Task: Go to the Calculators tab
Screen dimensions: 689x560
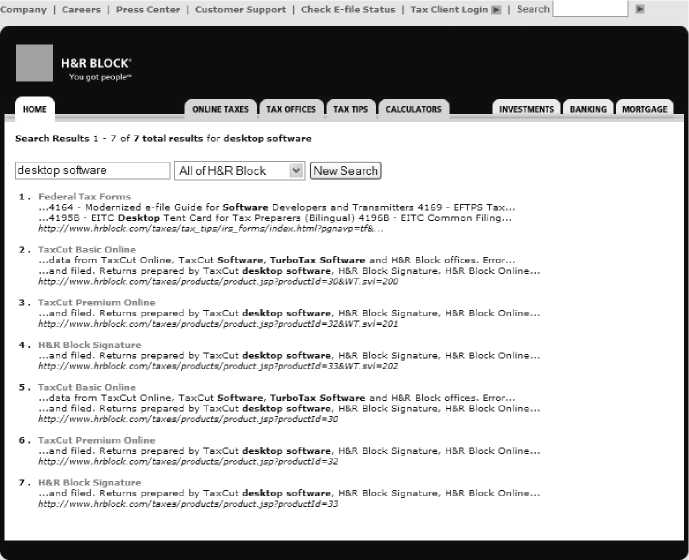Action: (413, 109)
